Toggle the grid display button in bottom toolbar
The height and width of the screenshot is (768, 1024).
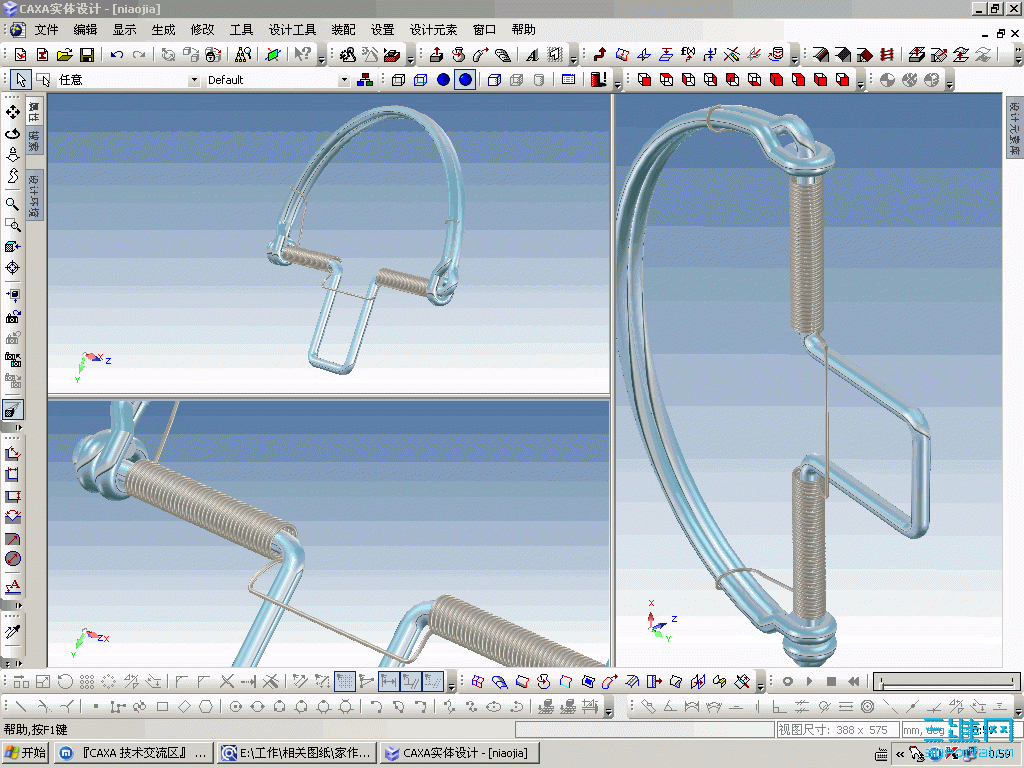[x=344, y=682]
